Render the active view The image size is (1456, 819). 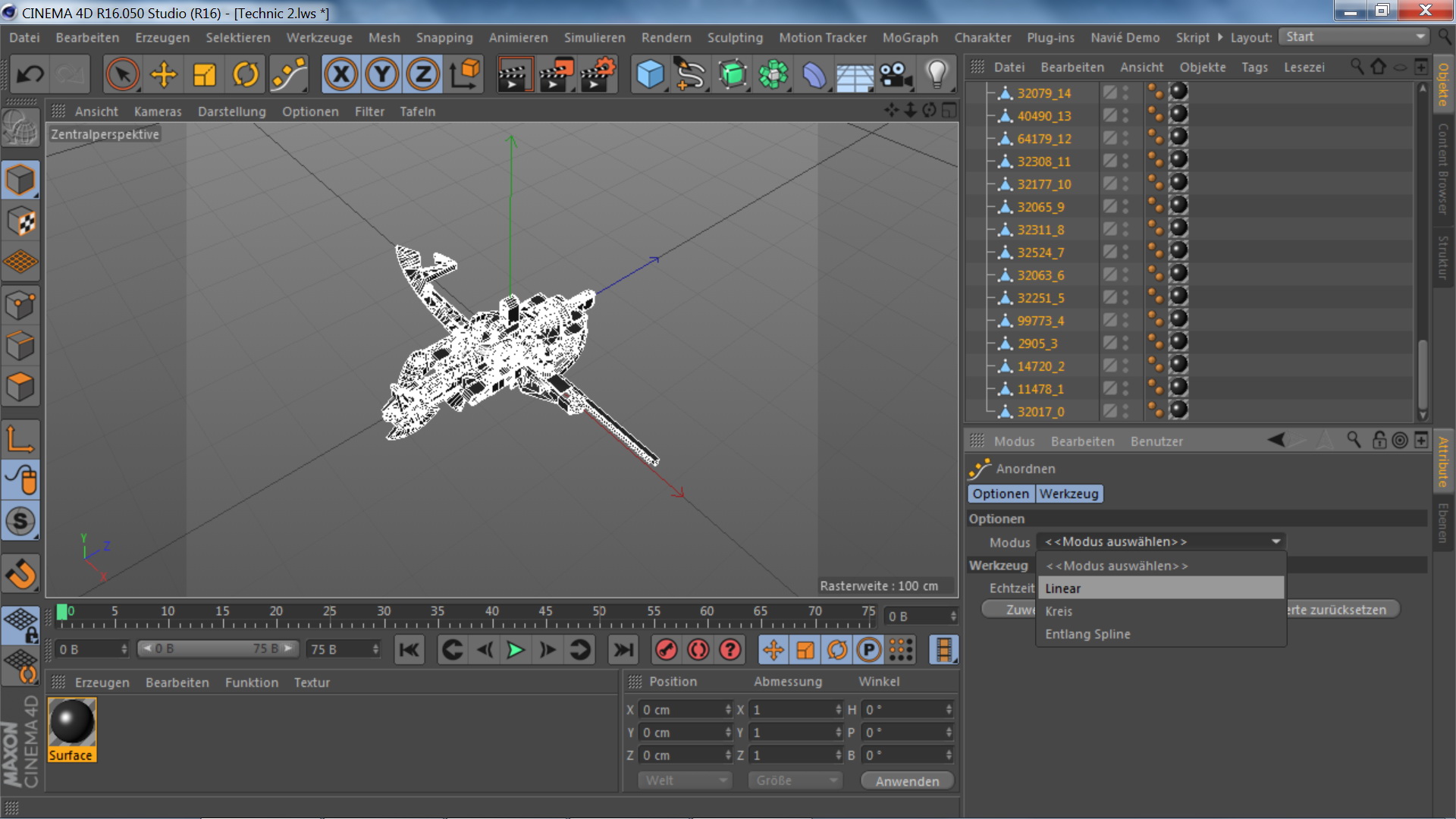pyautogui.click(x=514, y=74)
